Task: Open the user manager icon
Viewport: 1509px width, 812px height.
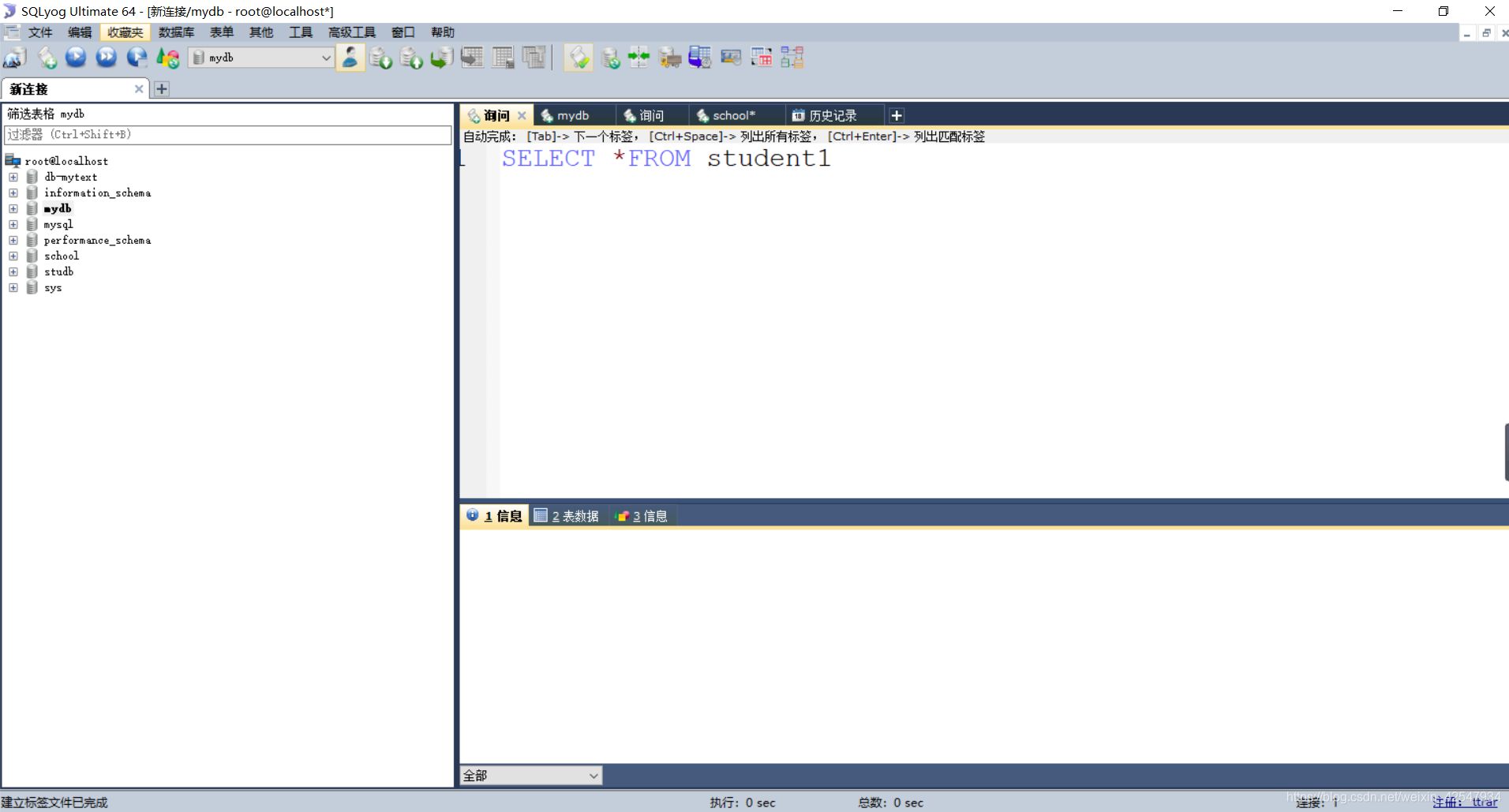Action: (x=350, y=58)
